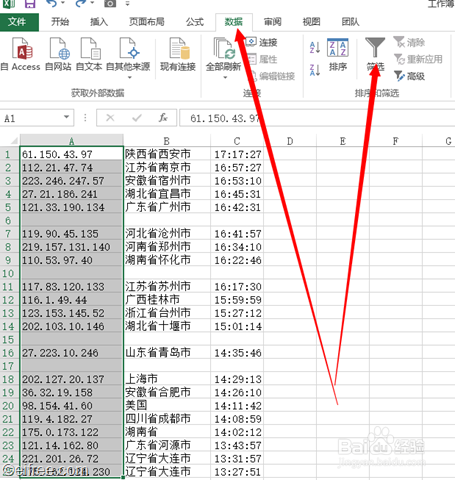This screenshot has width=455, height=480.
Task: Click the 清除 filter clear button
Action: point(409,42)
